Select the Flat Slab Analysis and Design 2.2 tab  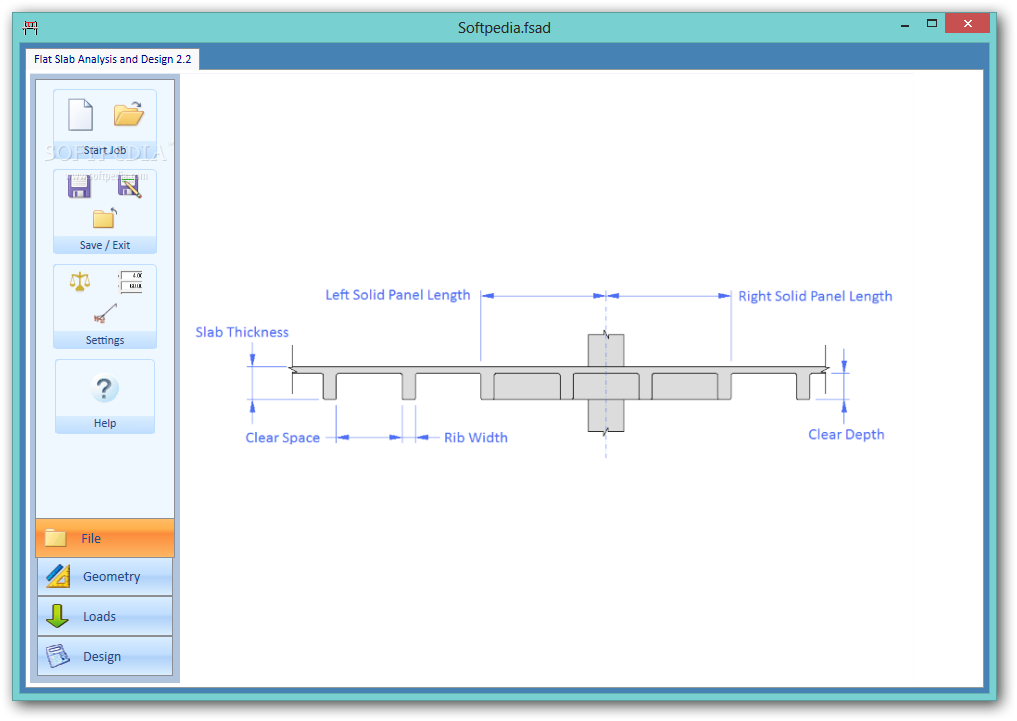coord(113,59)
